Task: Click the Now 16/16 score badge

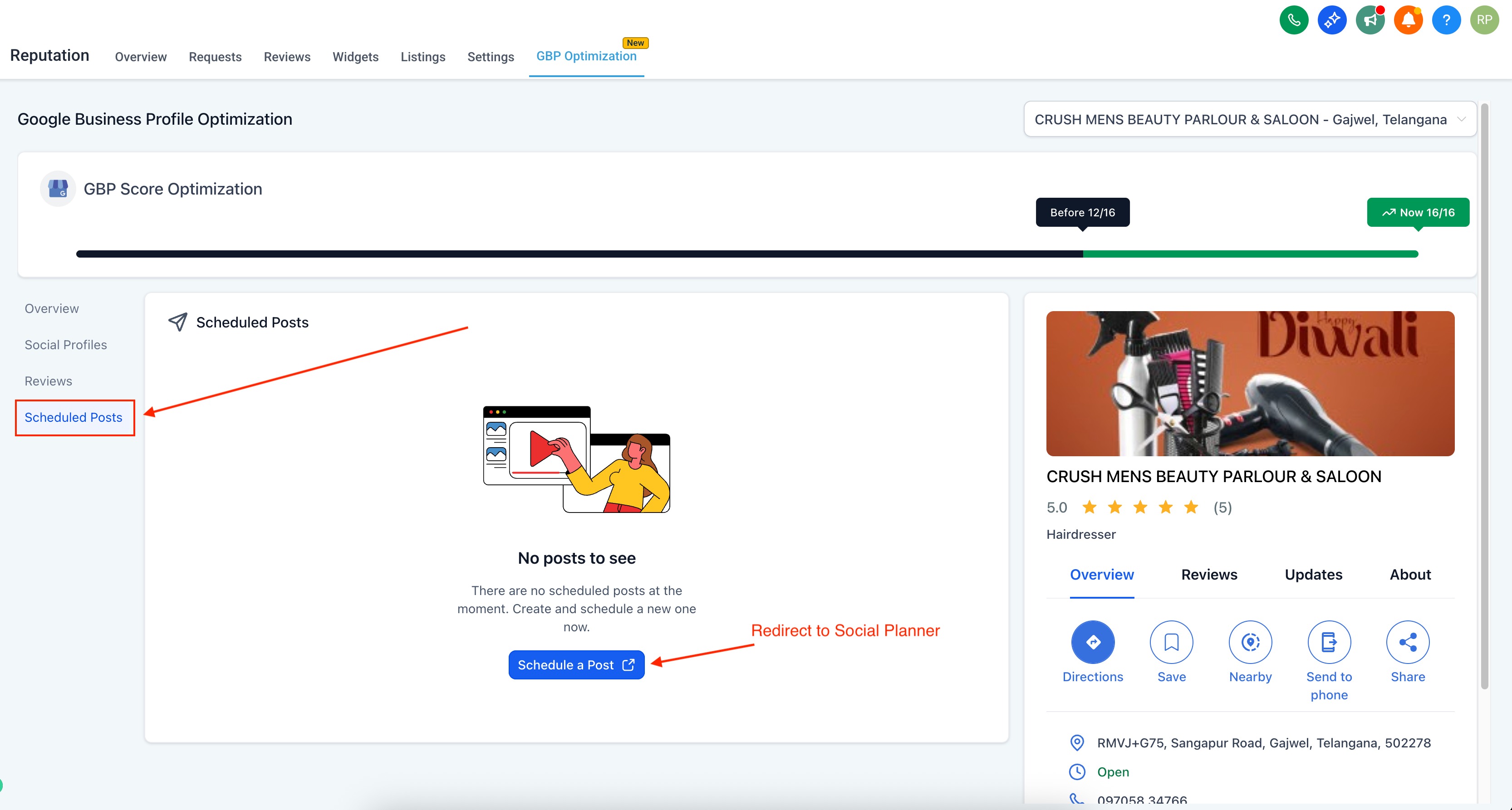Action: (x=1418, y=212)
